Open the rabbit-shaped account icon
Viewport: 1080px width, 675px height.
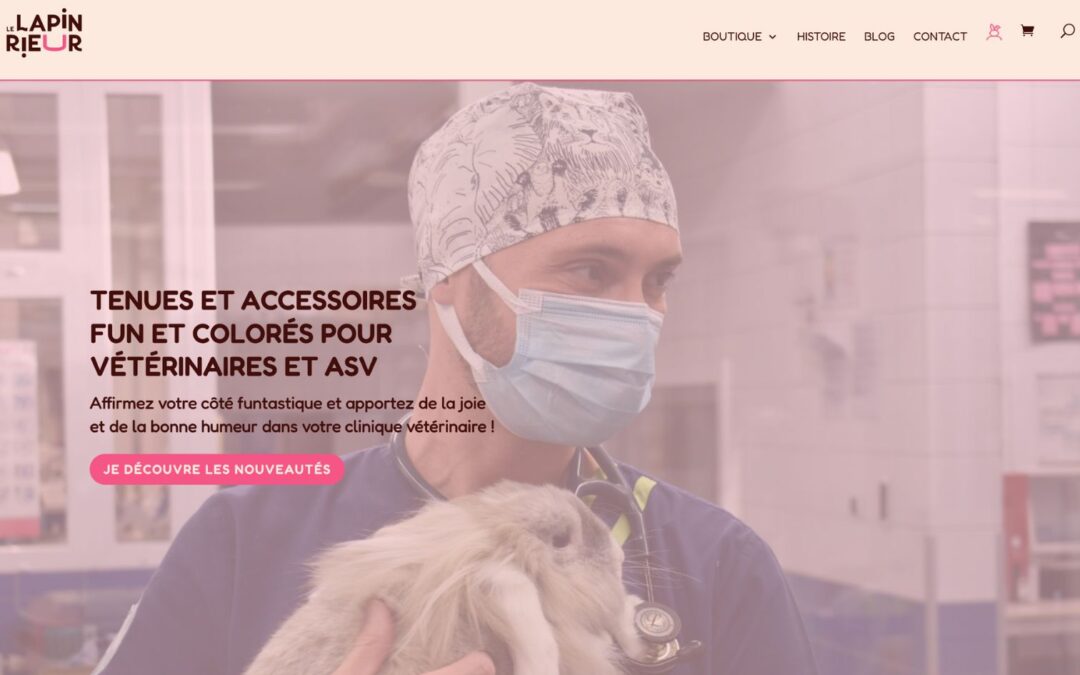pyautogui.click(x=993, y=32)
